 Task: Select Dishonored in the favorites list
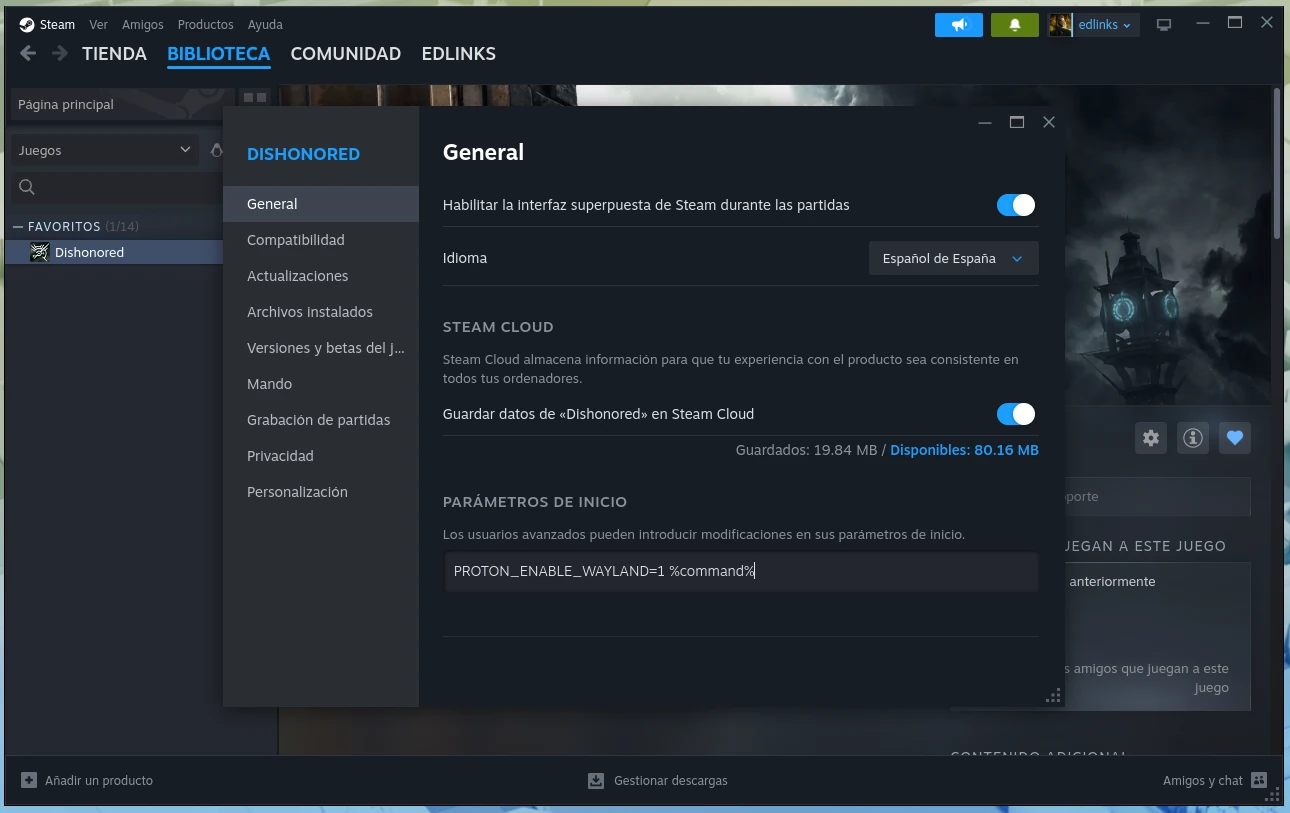point(114,252)
